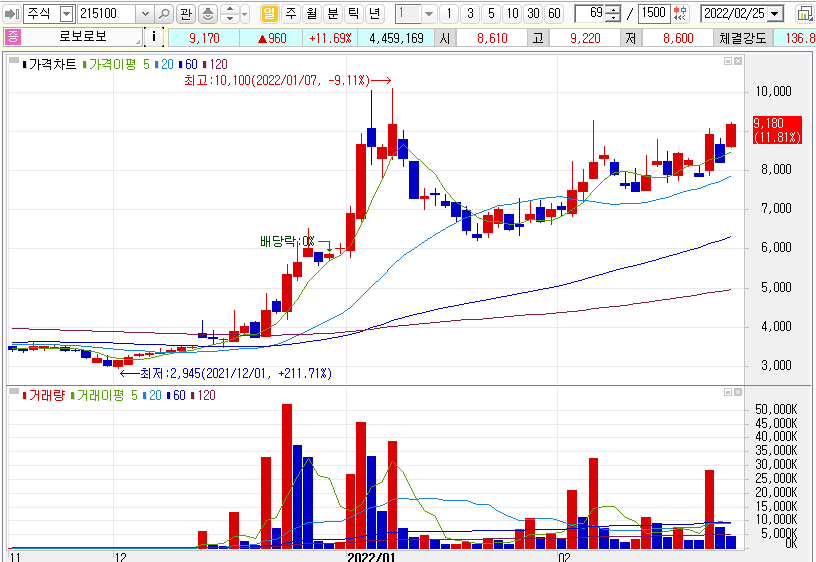Screen dimensions: 816x562
Task: Click the 60 interval preset button
Action: coord(554,14)
